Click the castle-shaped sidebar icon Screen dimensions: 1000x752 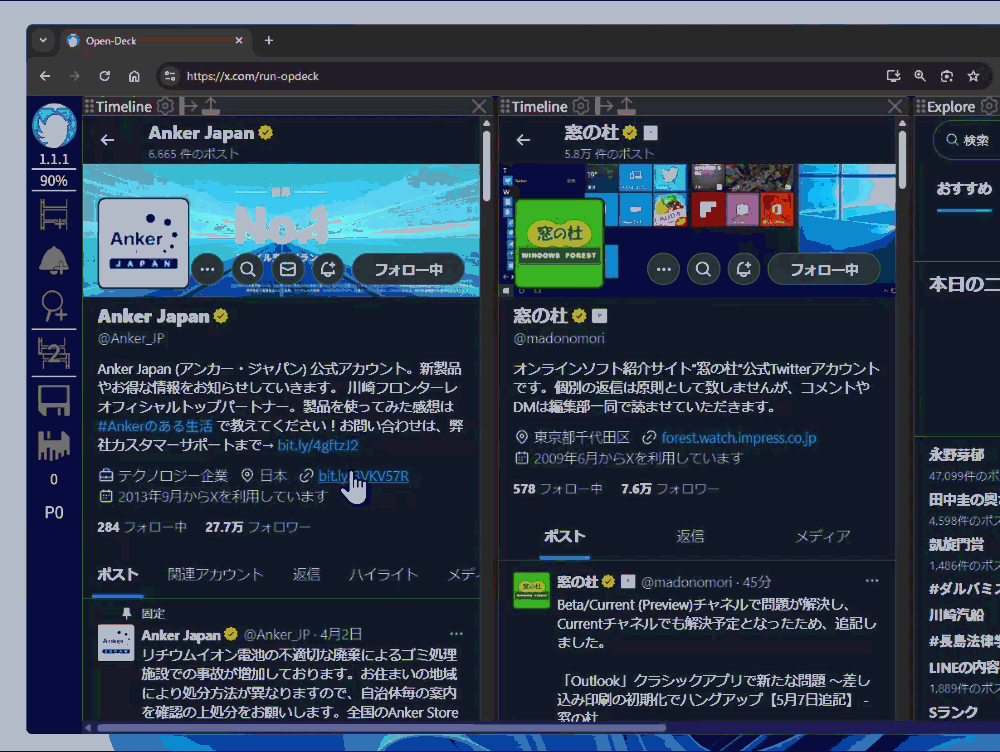click(x=54, y=445)
